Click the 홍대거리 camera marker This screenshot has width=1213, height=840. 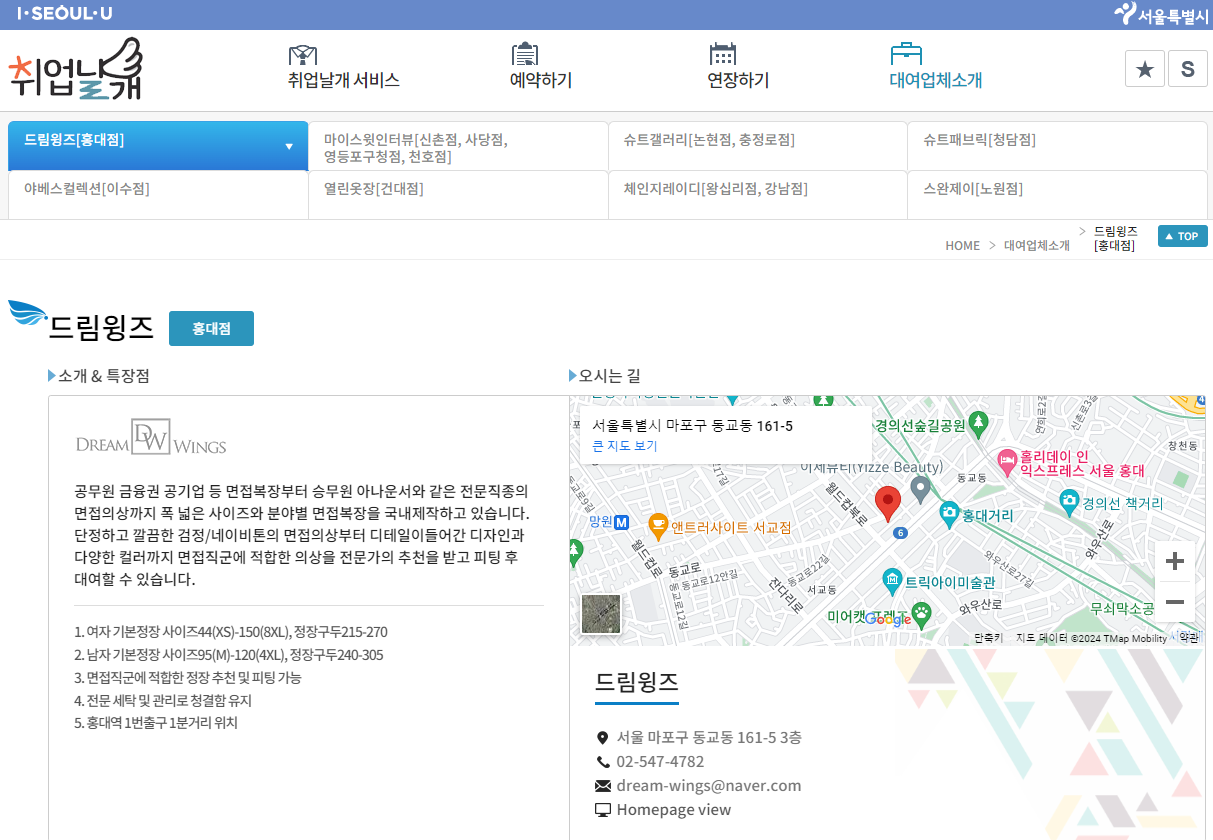pyautogui.click(x=949, y=515)
